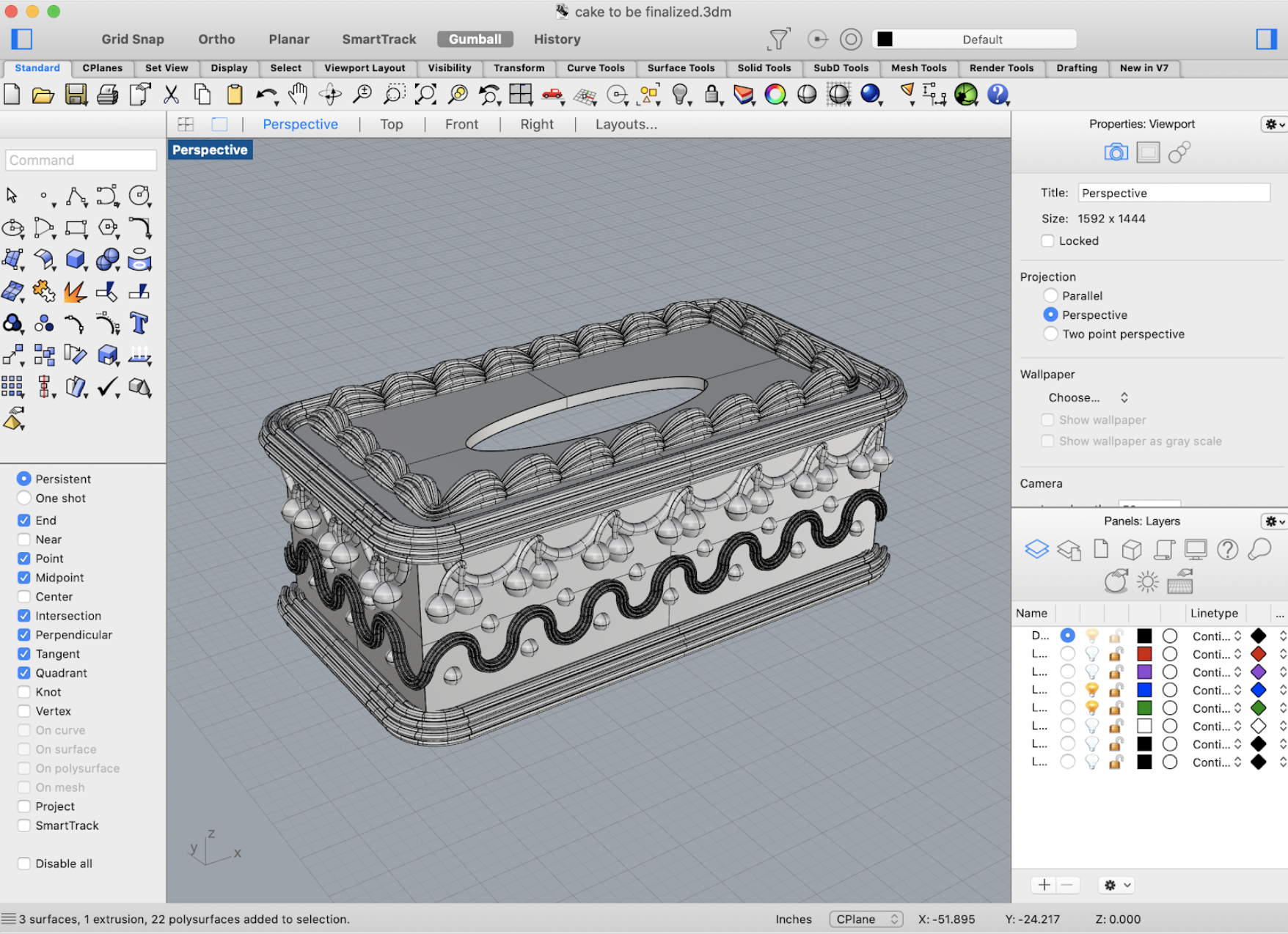Select the Text object tool
Screen dimensions: 1288x934
pos(139,323)
